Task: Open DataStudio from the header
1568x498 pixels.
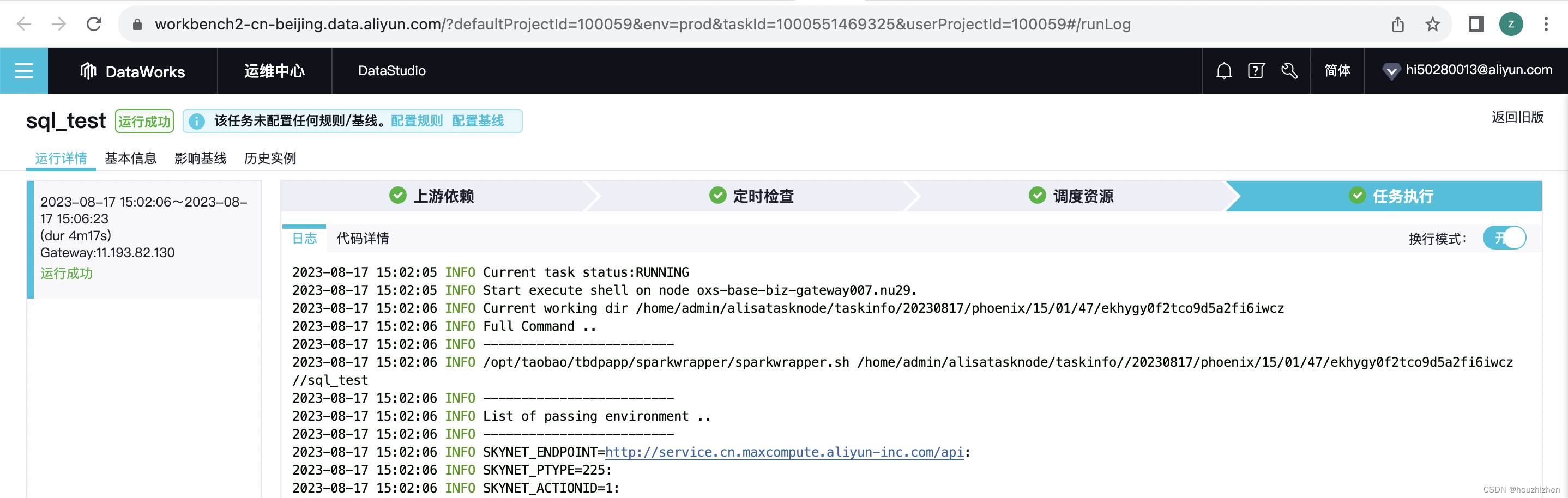Action: coord(392,71)
